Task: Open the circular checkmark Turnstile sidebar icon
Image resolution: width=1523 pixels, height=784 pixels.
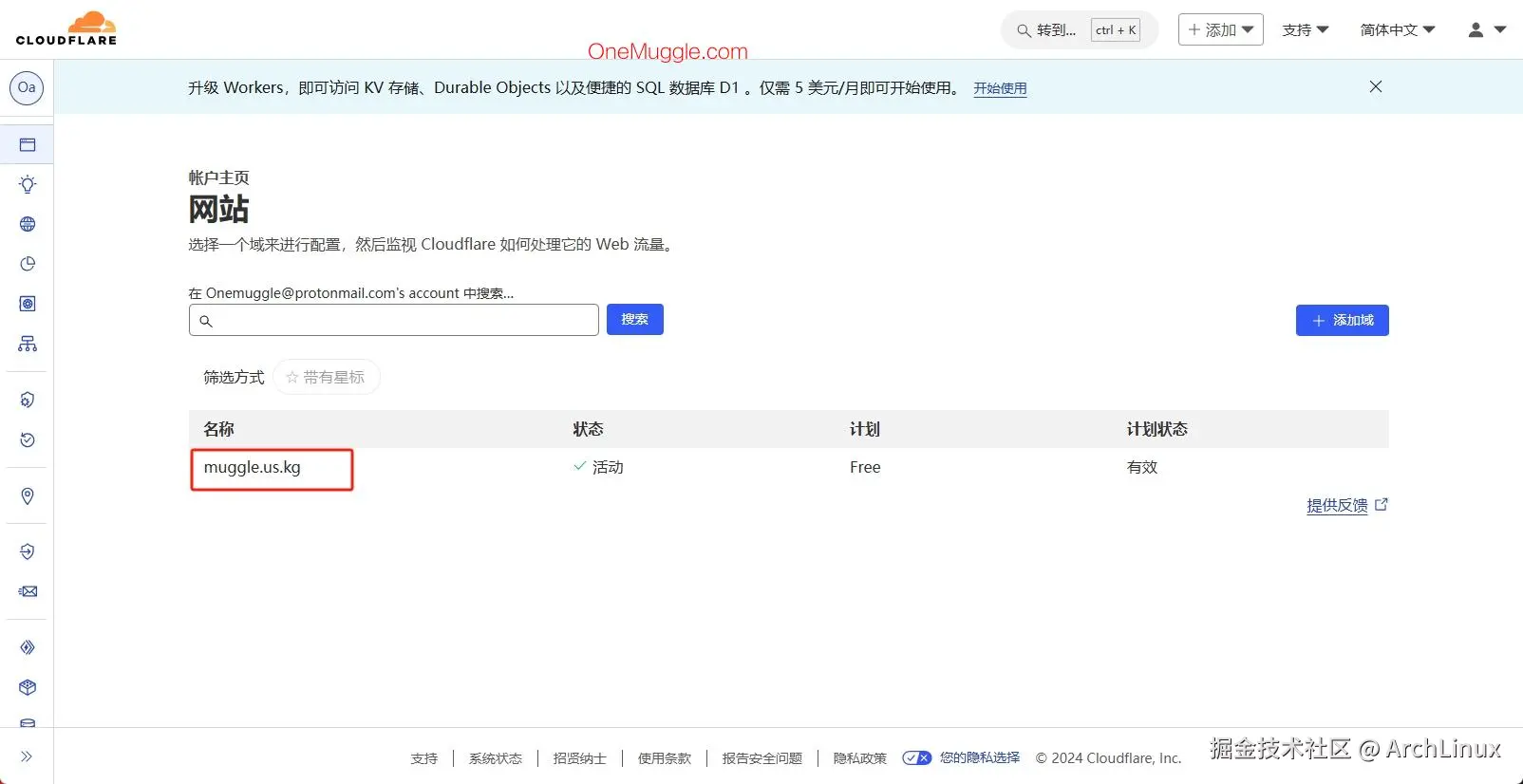Action: (28, 439)
